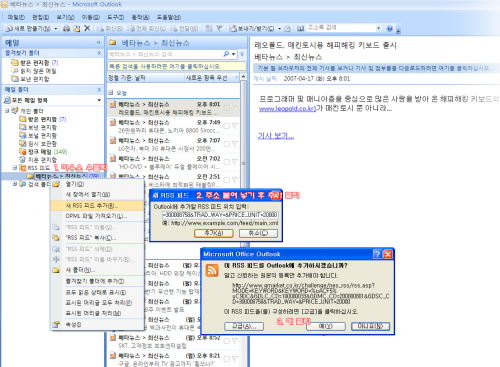Collapse the 오늘 message group
The image size is (500, 367).
(x=111, y=93)
